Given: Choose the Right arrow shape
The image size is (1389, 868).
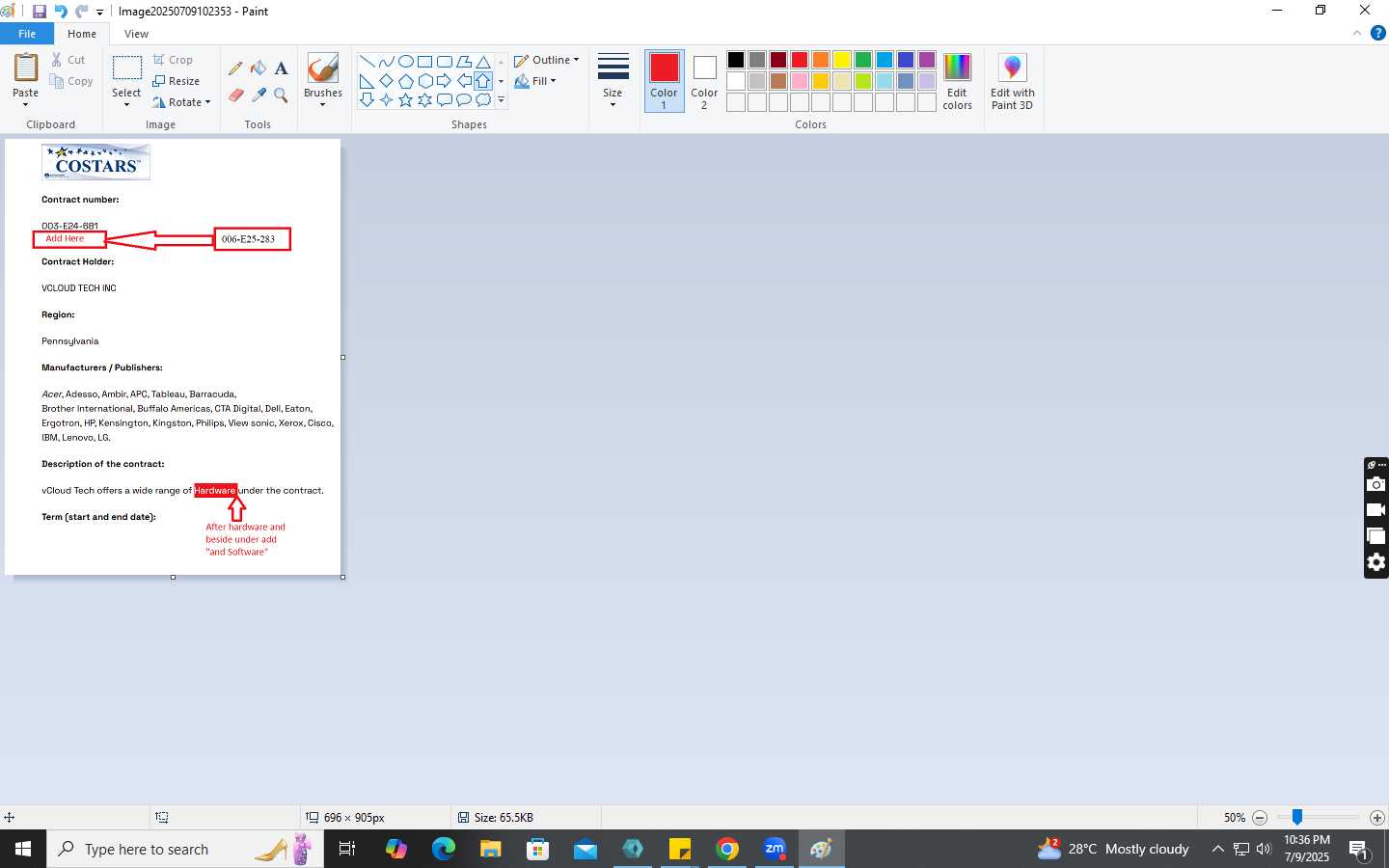Looking at the screenshot, I should pos(444,81).
